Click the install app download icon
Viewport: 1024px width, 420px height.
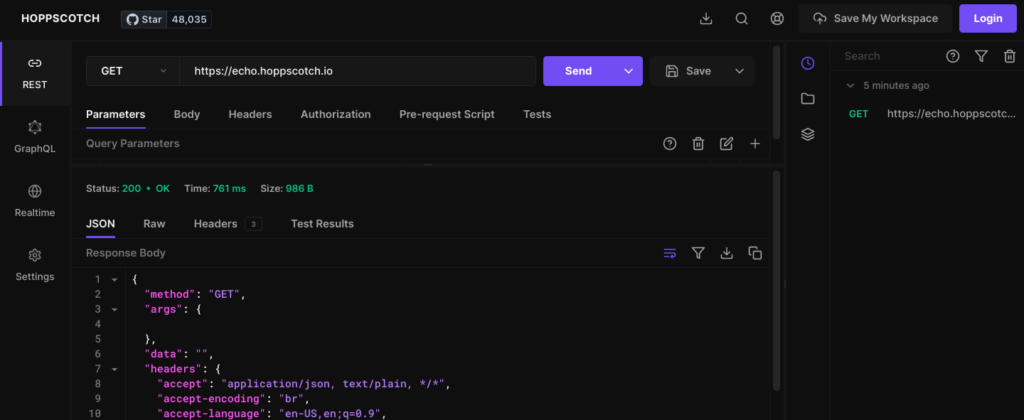706,18
